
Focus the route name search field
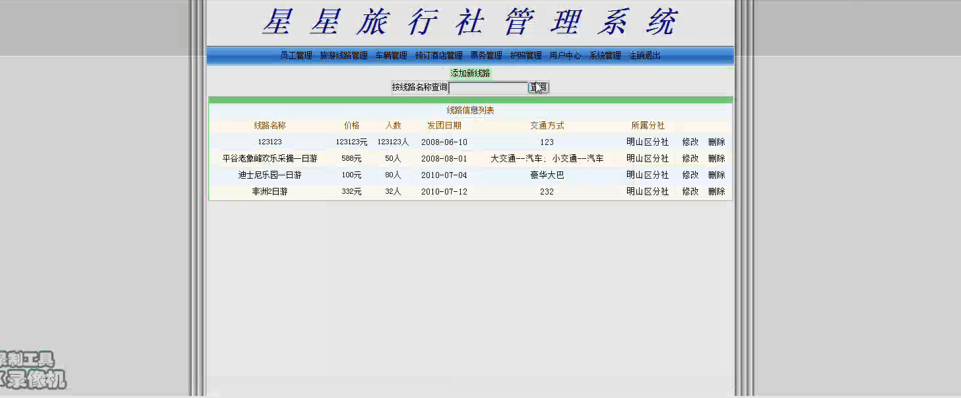click(488, 88)
